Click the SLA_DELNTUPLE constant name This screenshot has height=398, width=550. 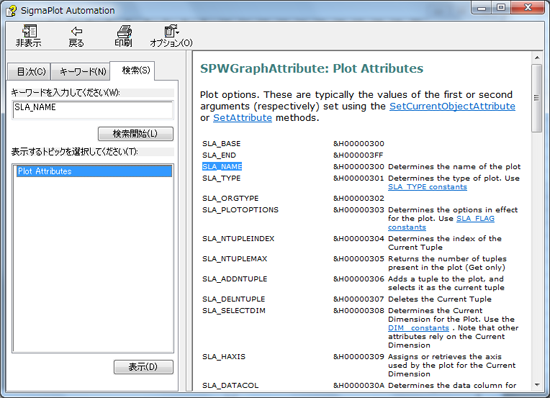[234, 299]
